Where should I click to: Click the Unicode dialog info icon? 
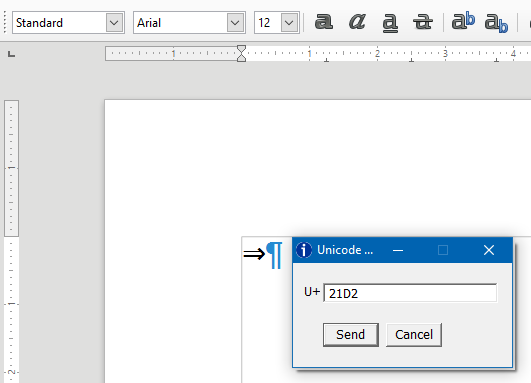[x=304, y=250]
